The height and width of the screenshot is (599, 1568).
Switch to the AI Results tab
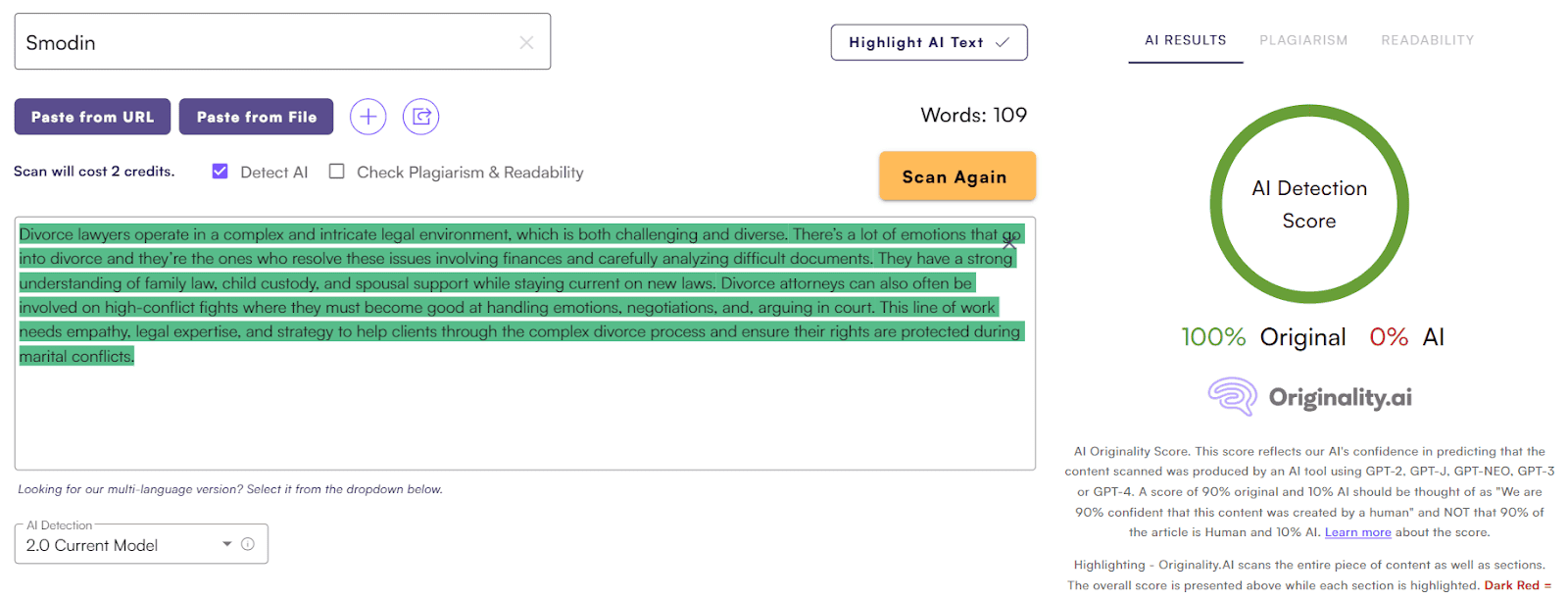1185,40
